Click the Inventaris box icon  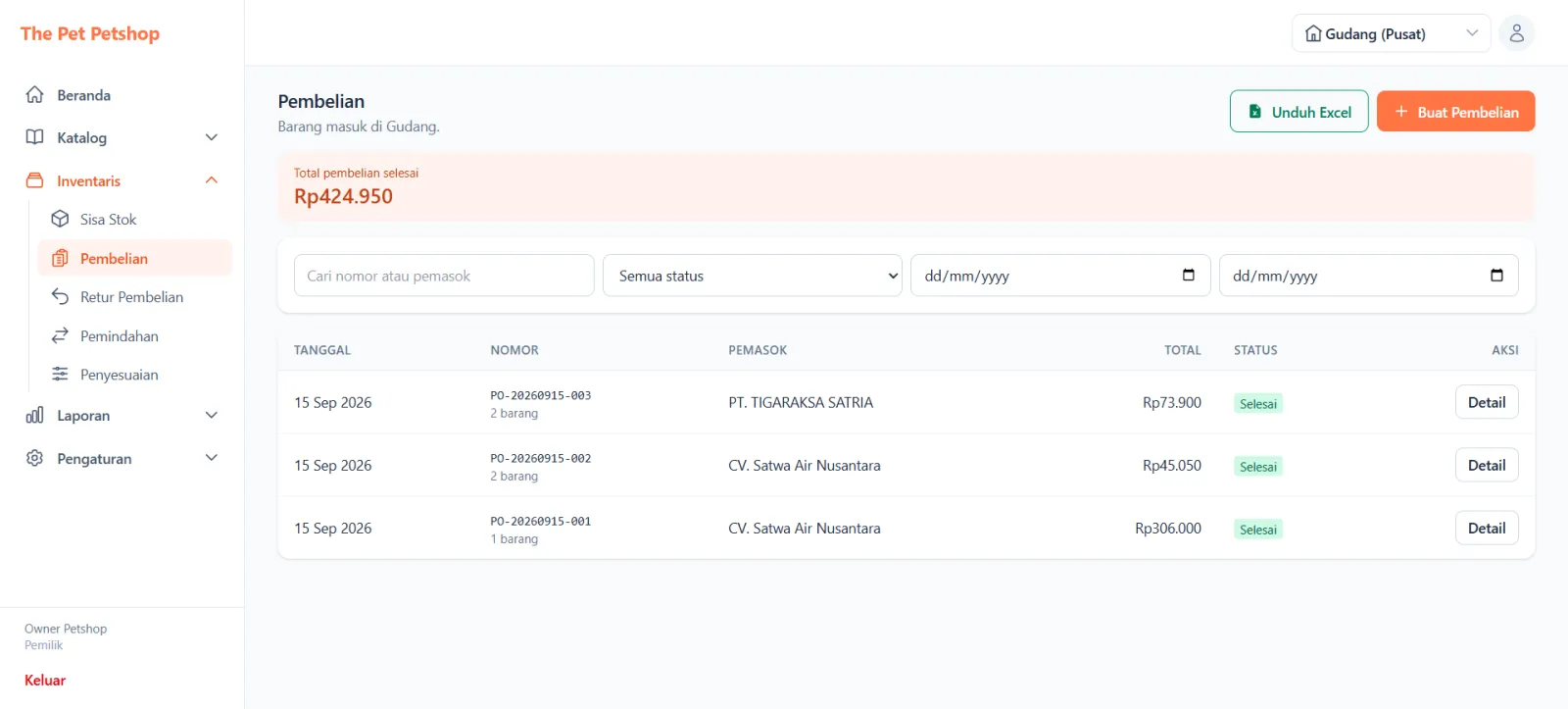tap(35, 180)
